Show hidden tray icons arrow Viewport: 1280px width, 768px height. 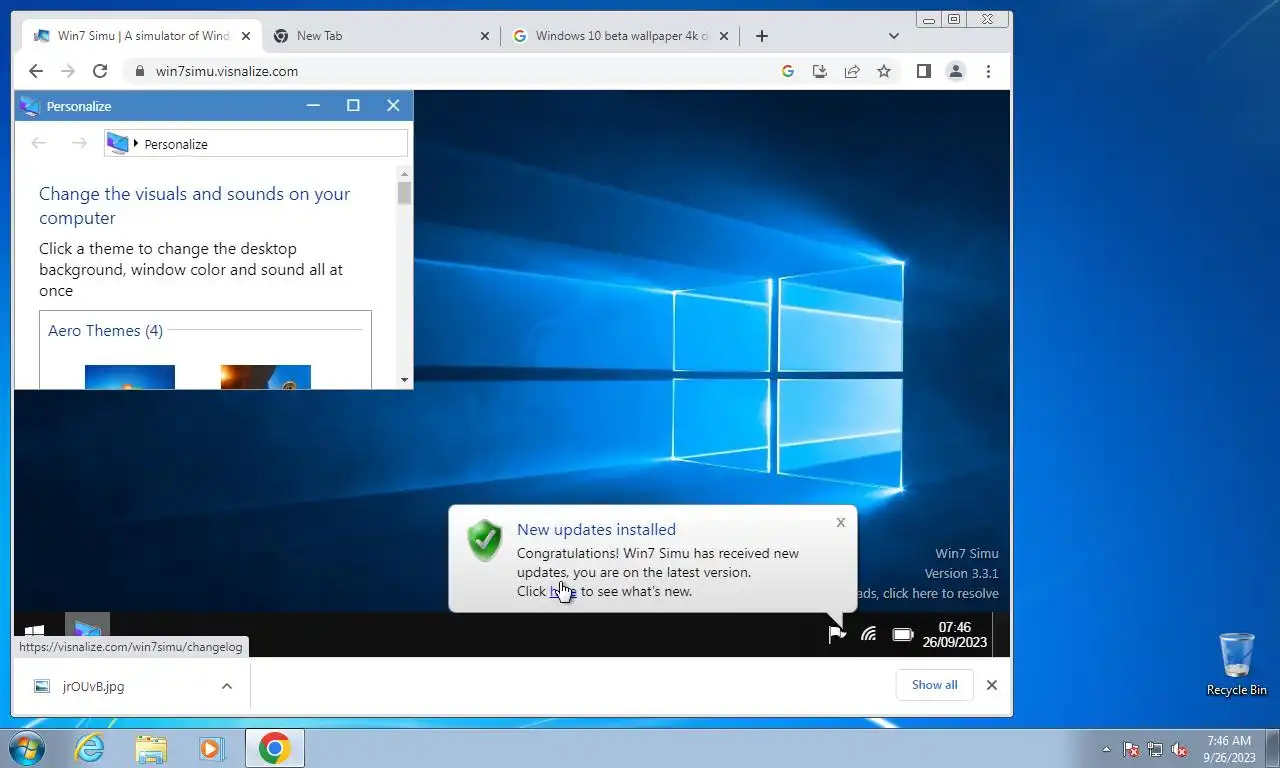coord(1106,749)
